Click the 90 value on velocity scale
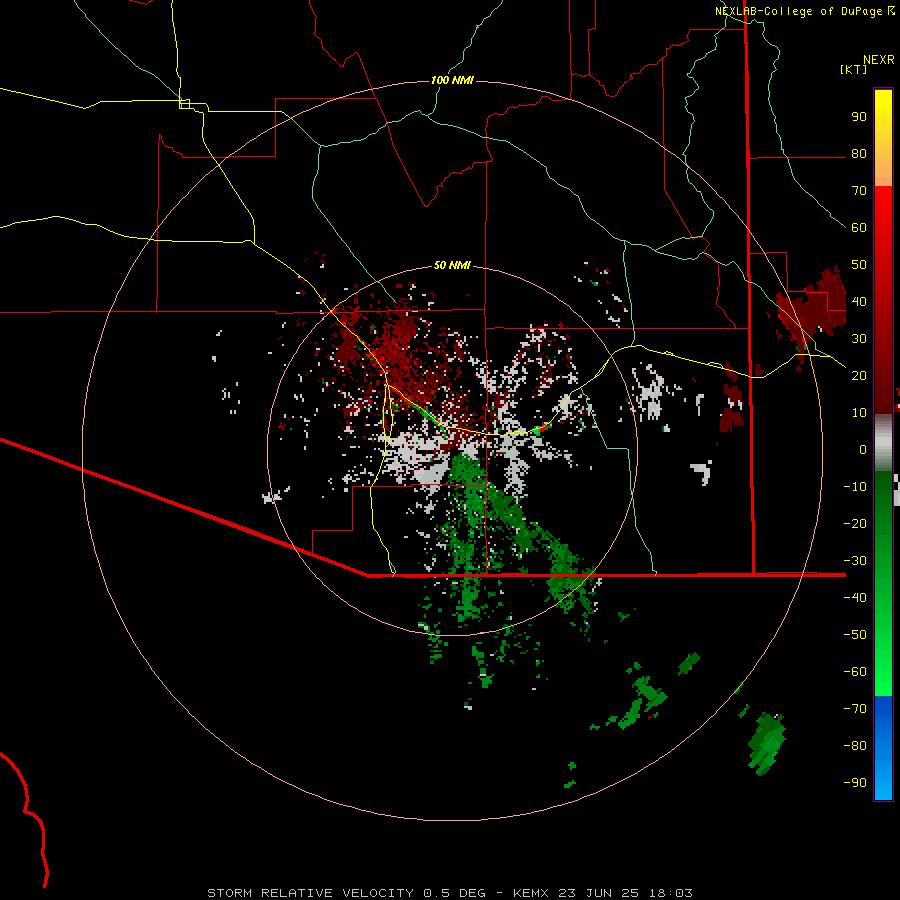 [859, 117]
